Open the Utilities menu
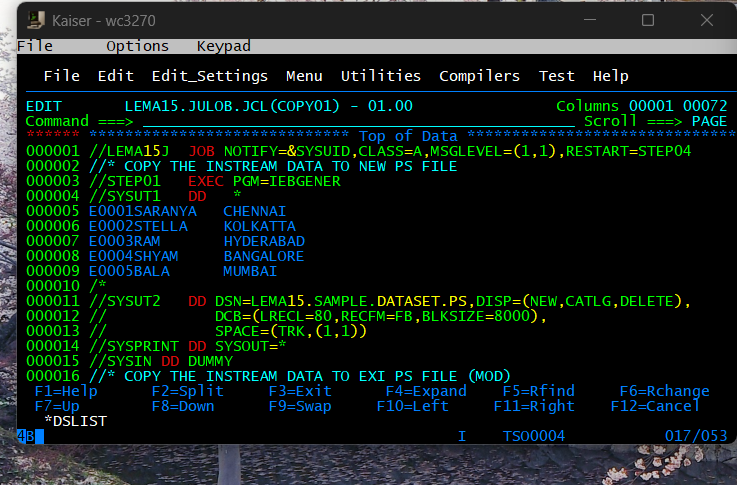This screenshot has height=485, width=737. 381,76
